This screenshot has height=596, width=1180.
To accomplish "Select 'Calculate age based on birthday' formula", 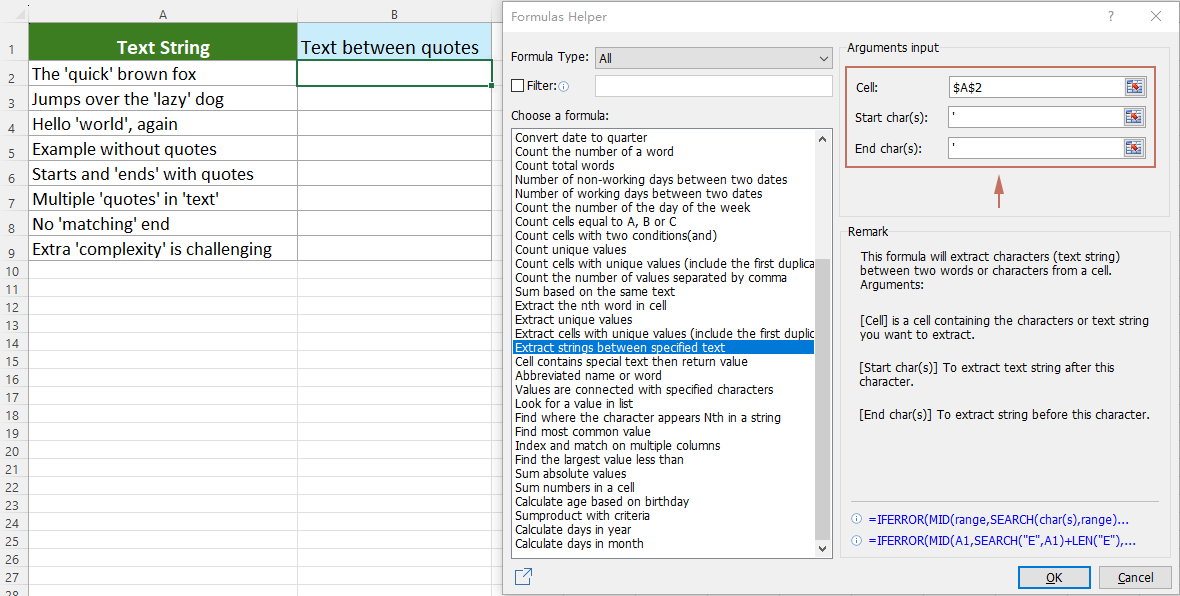I will pyautogui.click(x=601, y=502).
